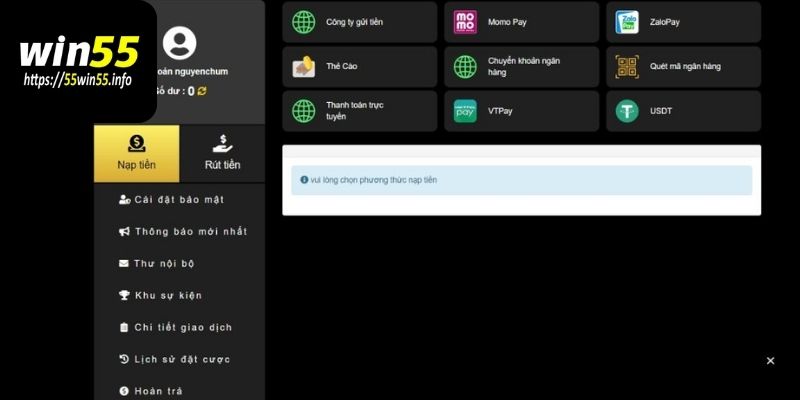Click the trophy events icon

[124, 295]
